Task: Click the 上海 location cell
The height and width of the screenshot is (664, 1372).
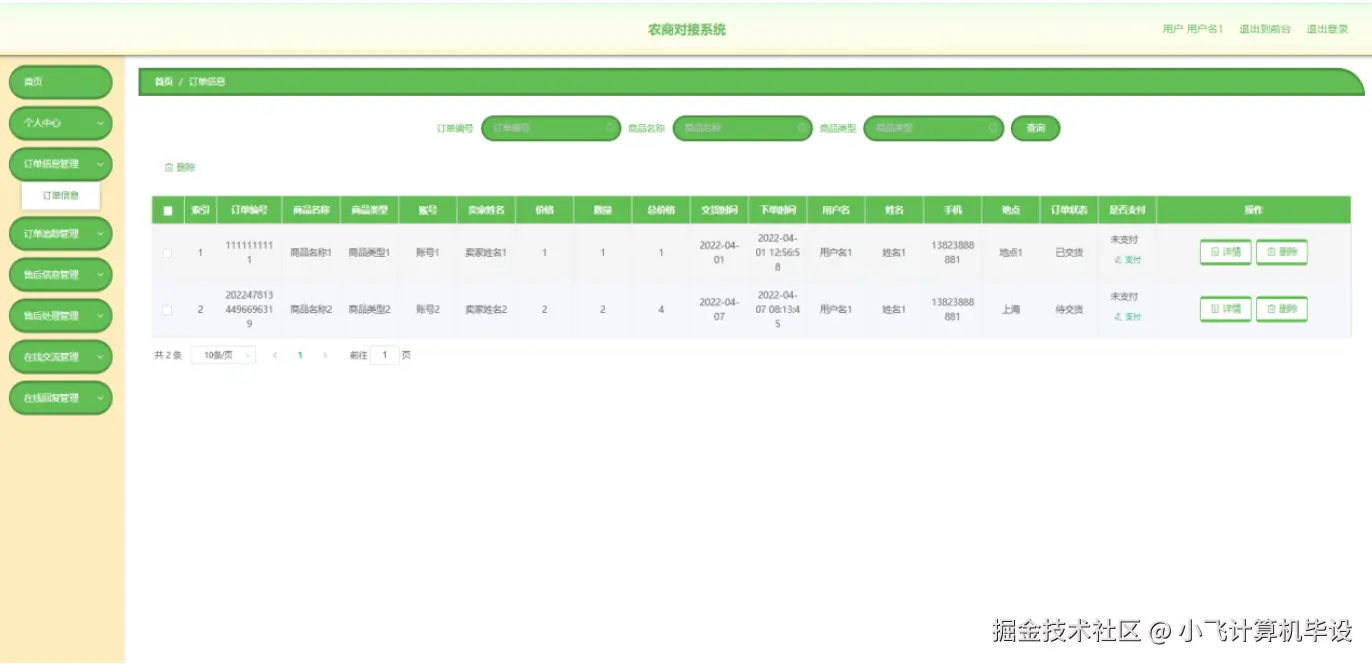Action: pyautogui.click(x=1011, y=310)
